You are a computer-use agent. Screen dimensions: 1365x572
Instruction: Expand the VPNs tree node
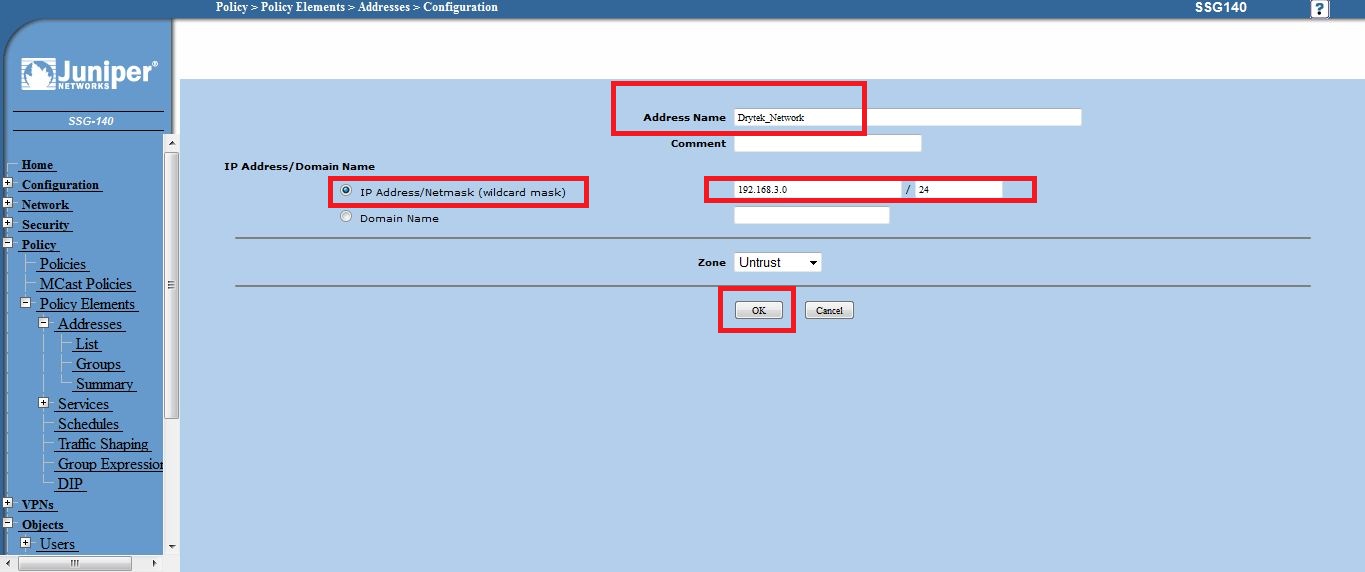click(8, 504)
